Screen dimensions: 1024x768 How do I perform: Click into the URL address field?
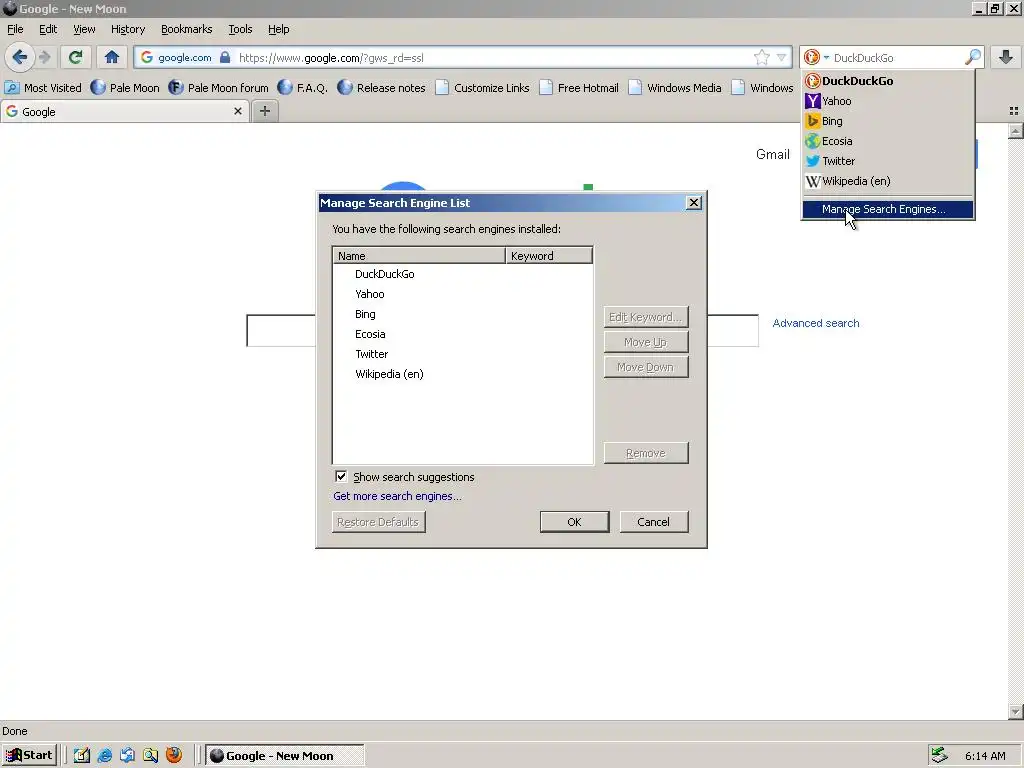point(493,57)
